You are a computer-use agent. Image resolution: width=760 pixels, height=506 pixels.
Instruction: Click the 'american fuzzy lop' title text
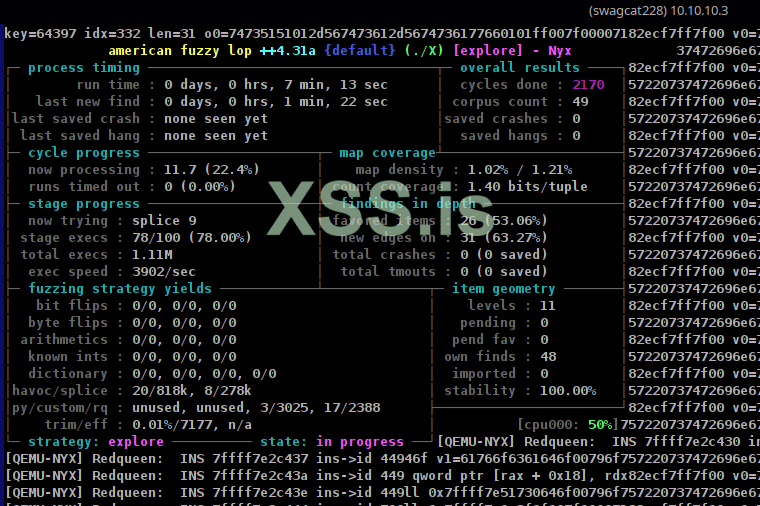point(180,50)
